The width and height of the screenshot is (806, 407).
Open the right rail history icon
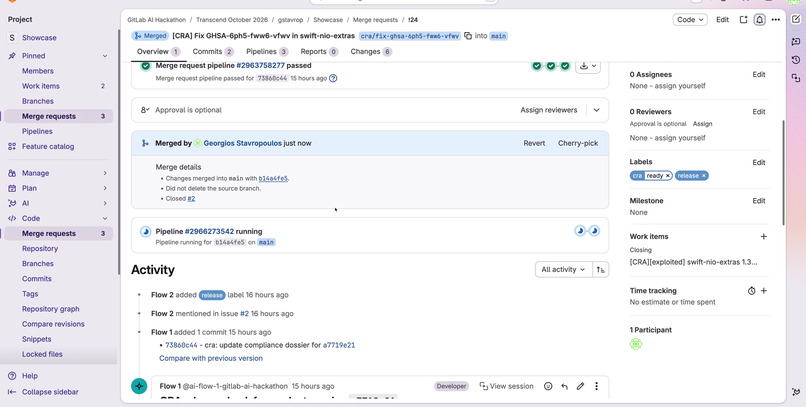point(796,60)
